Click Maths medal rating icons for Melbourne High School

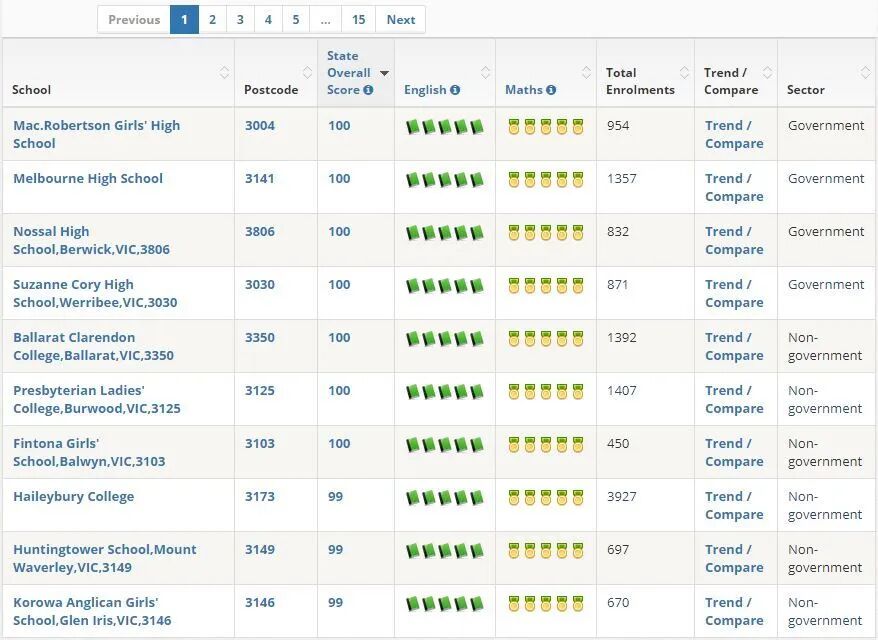click(546, 180)
